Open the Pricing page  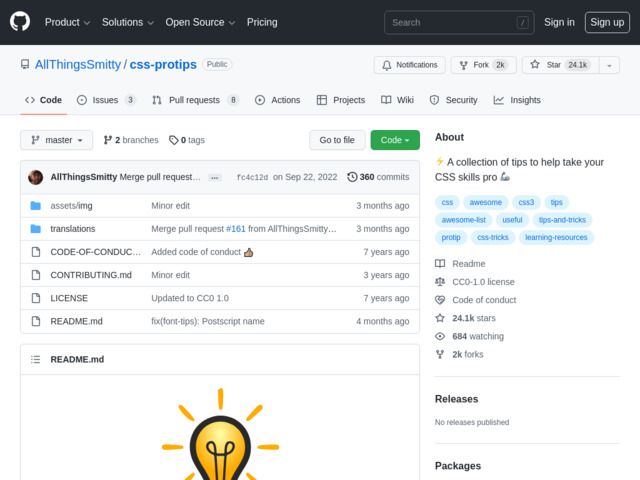tap(262, 22)
